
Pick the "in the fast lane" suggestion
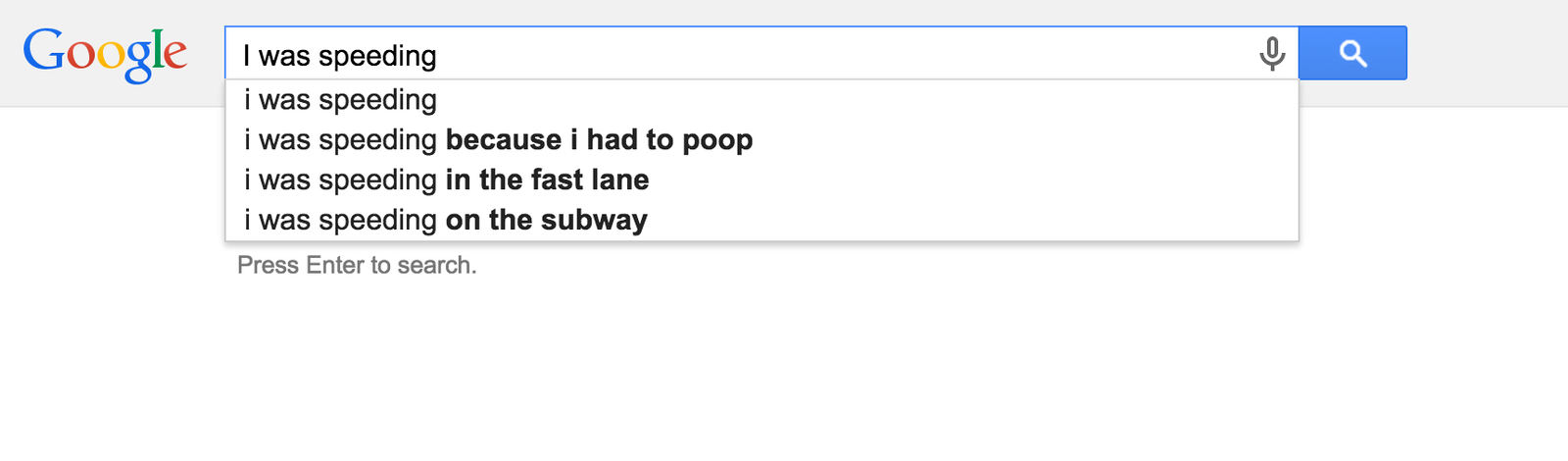546,180
